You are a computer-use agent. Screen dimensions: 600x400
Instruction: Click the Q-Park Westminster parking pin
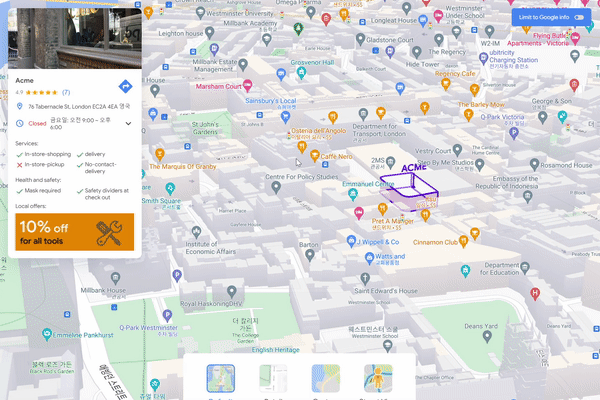[x=167, y=315]
